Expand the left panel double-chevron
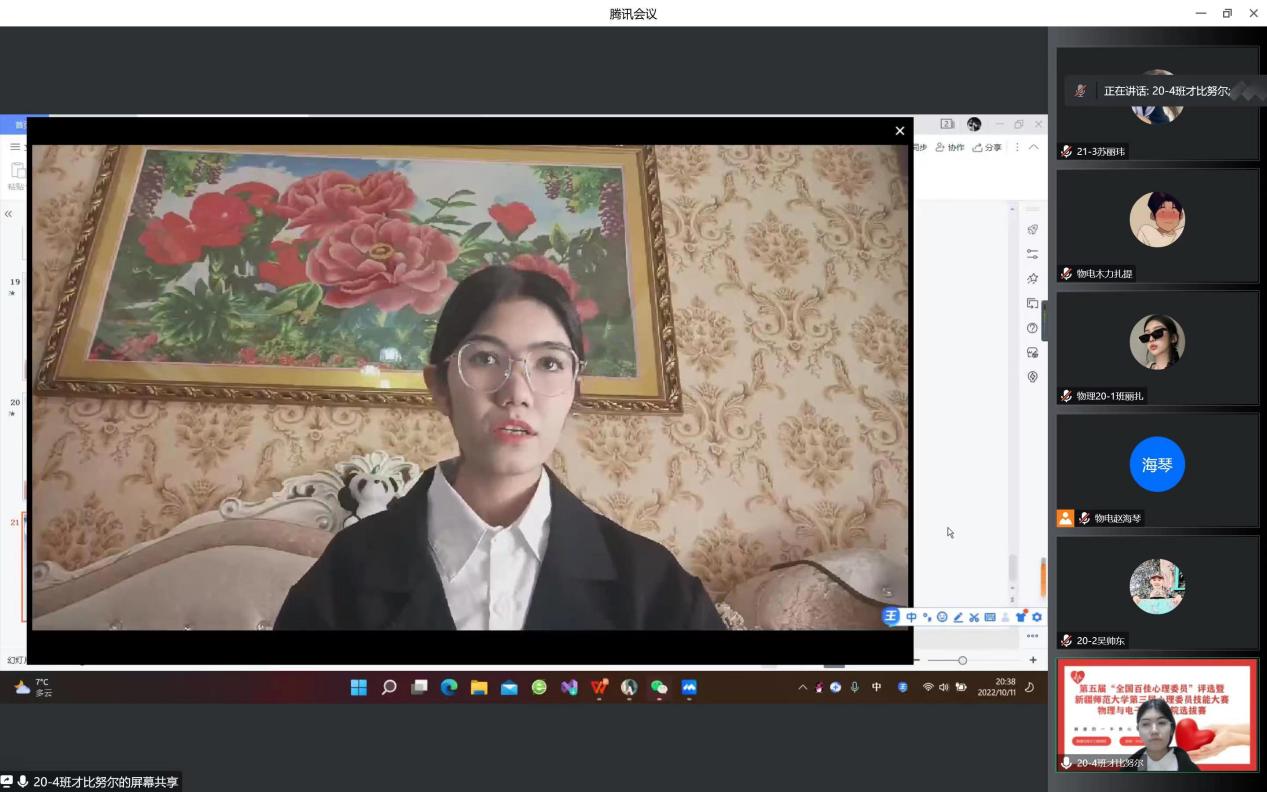The width and height of the screenshot is (1267, 792). (8, 214)
